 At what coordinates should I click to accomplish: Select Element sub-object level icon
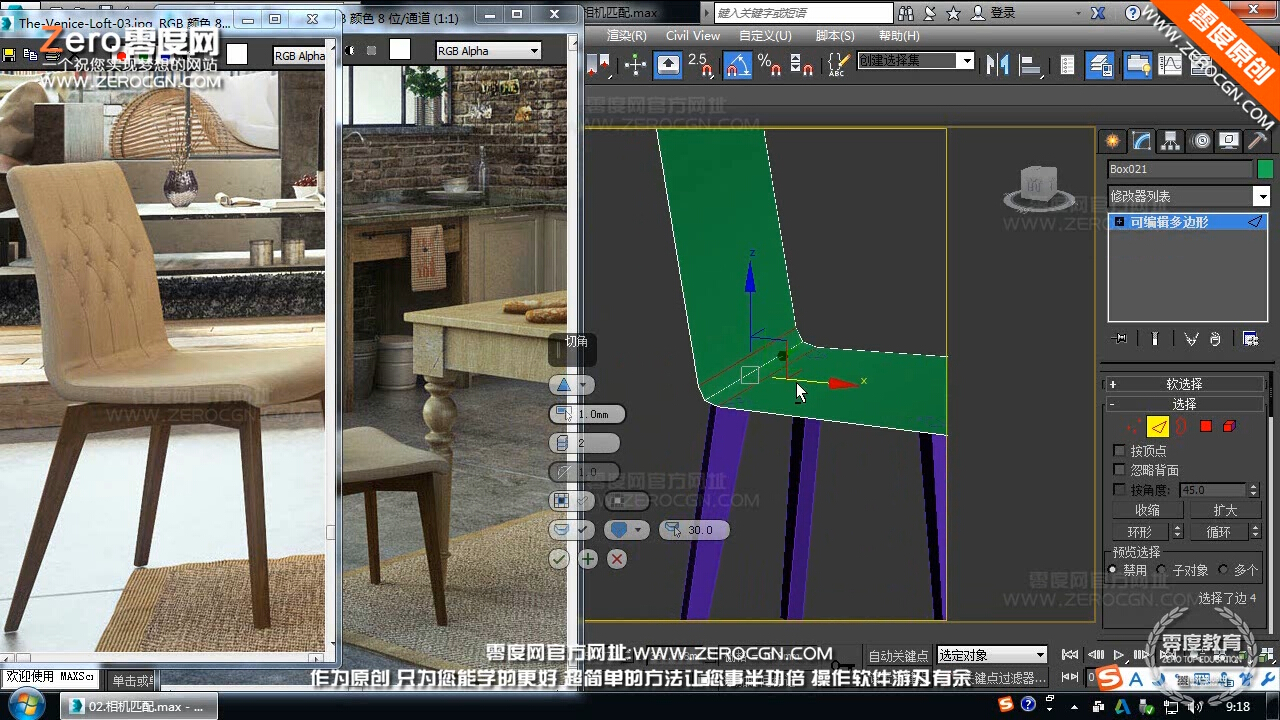click(1230, 427)
